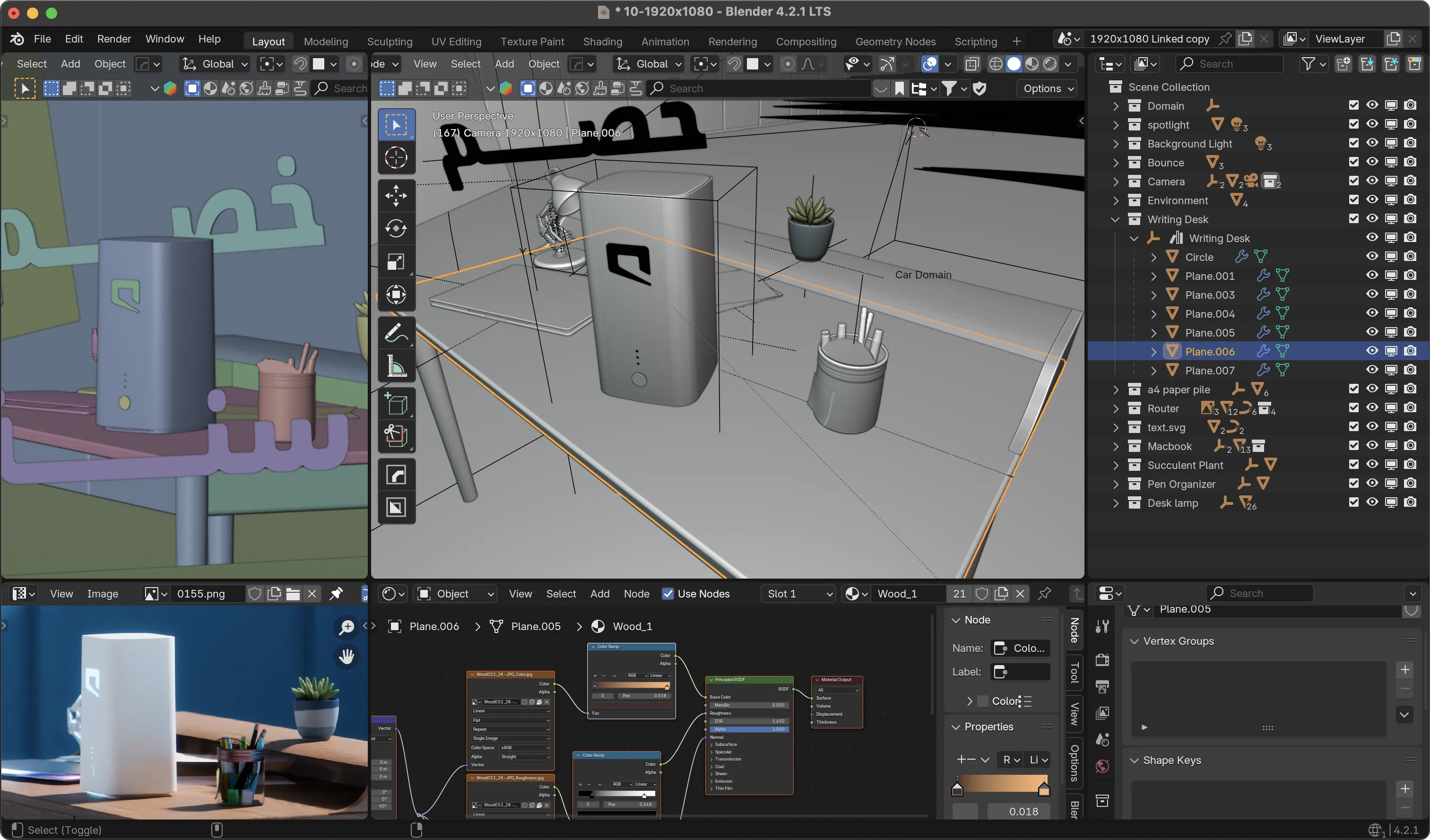Collapse the Writing Desk collection
Screen dimensions: 1430x840
click(x=1116, y=220)
